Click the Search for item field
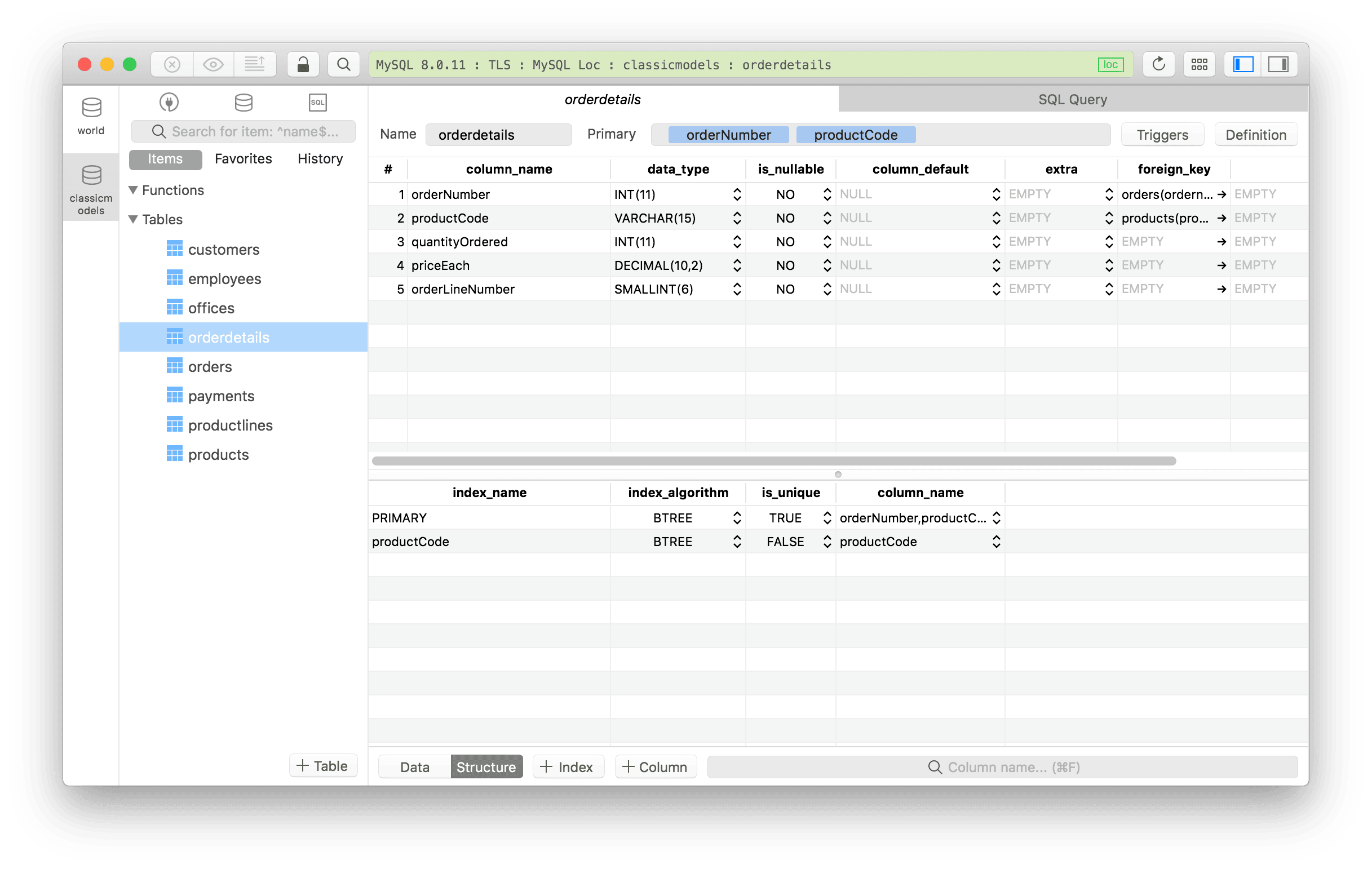1372x869 pixels. tap(244, 131)
